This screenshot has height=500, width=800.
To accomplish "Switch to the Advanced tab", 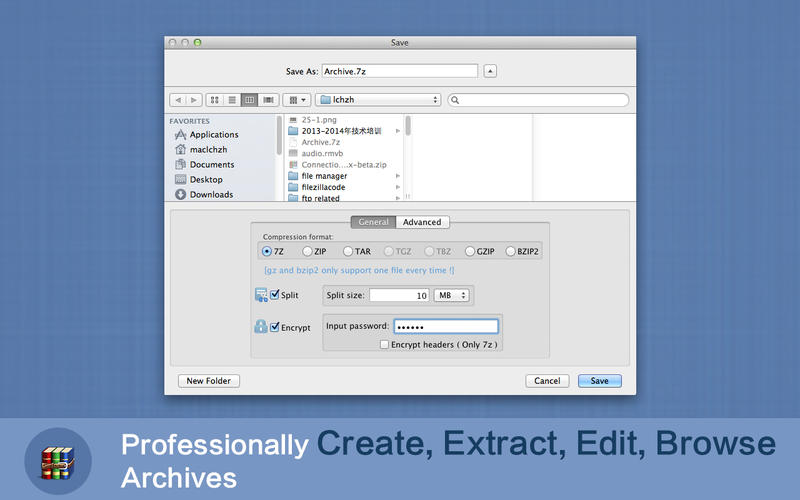I will [422, 222].
